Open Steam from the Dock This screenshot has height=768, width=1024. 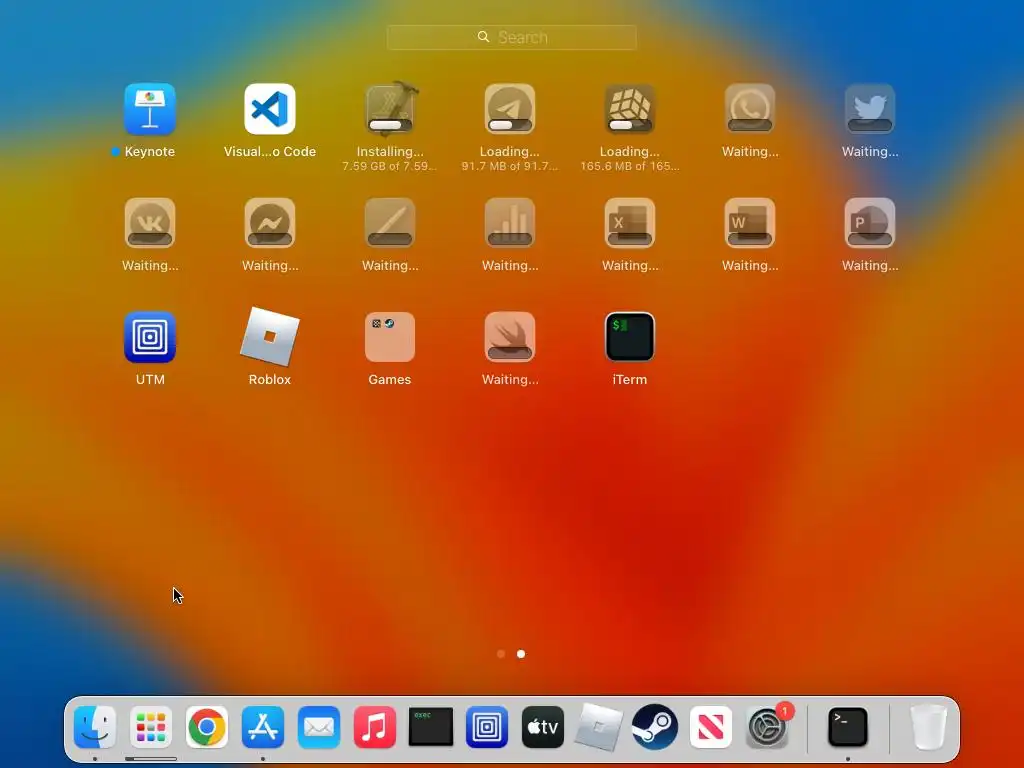(655, 727)
